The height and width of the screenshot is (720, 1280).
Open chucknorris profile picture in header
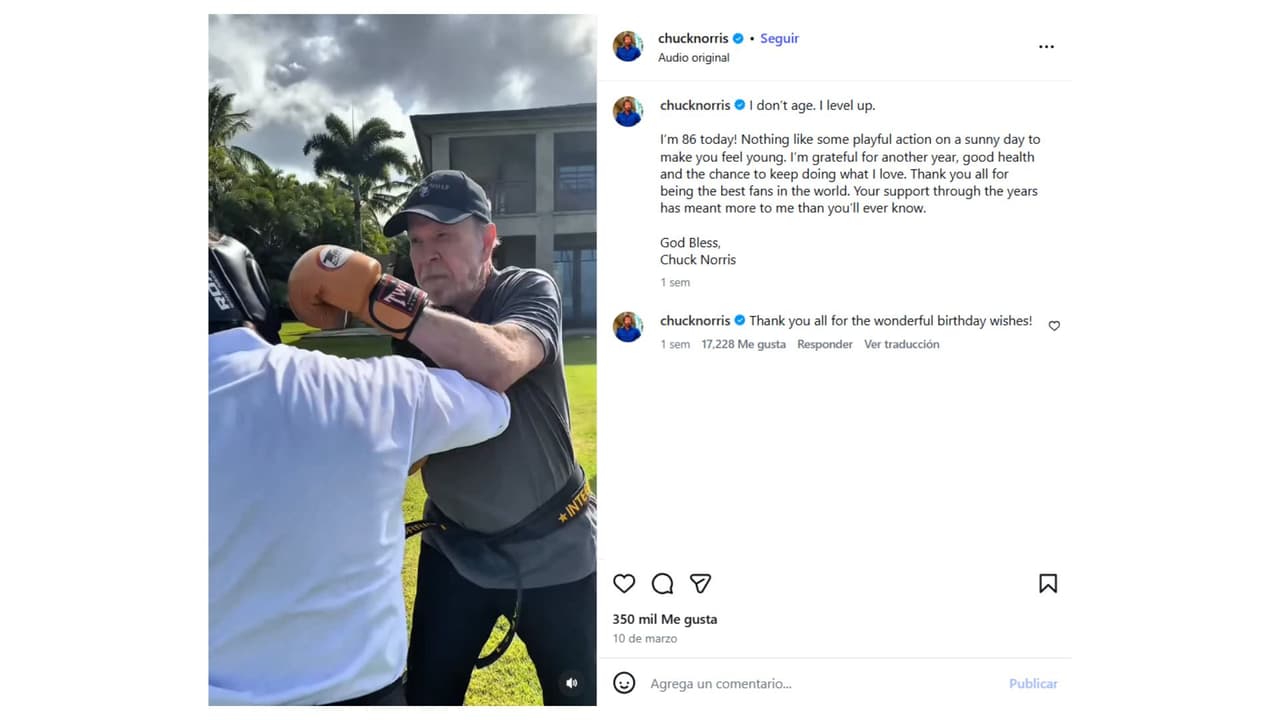pos(628,46)
